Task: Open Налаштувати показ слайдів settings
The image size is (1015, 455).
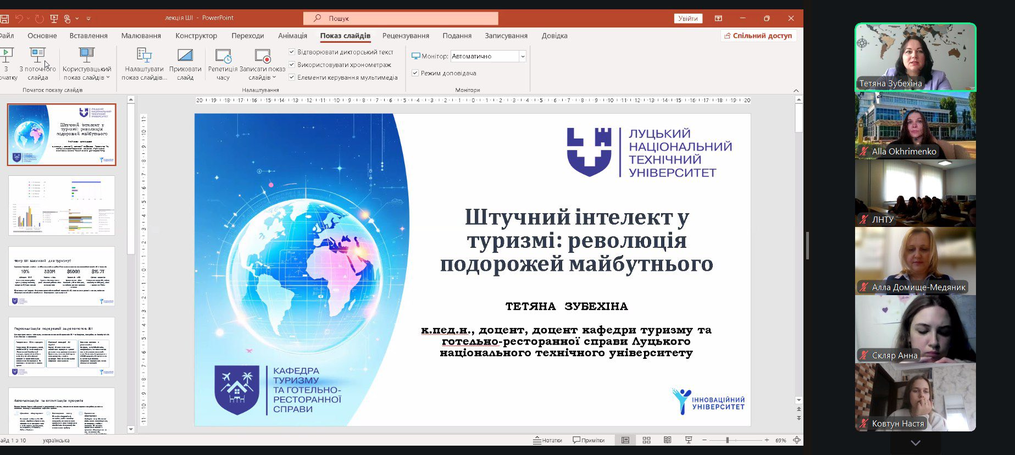Action: click(144, 63)
